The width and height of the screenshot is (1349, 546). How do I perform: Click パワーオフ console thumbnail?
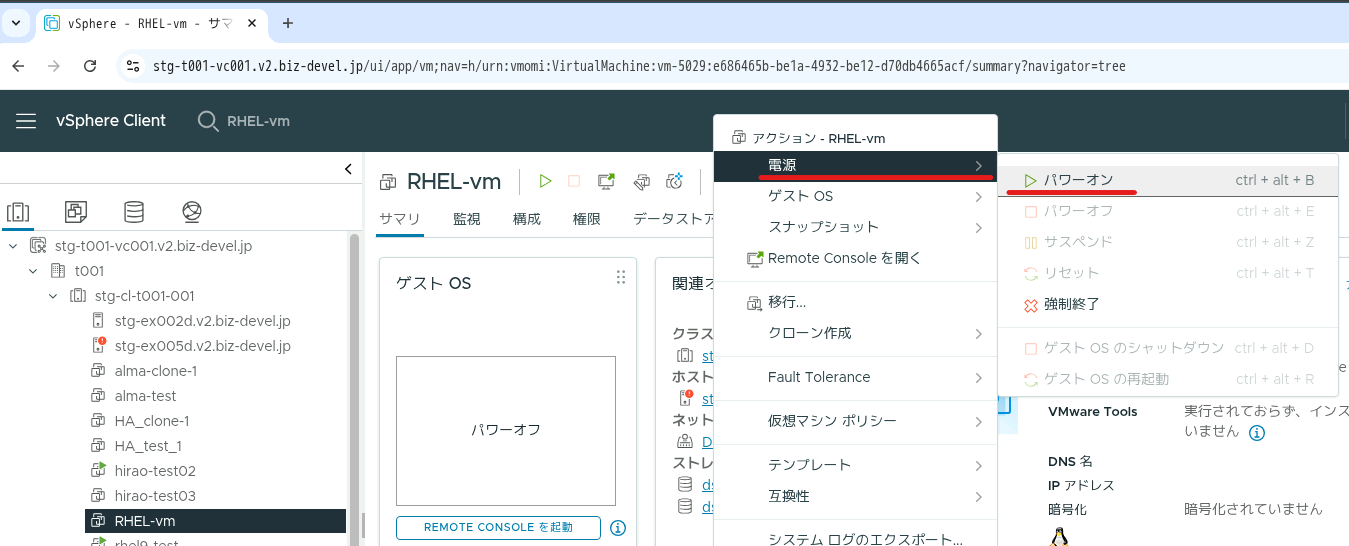[506, 431]
